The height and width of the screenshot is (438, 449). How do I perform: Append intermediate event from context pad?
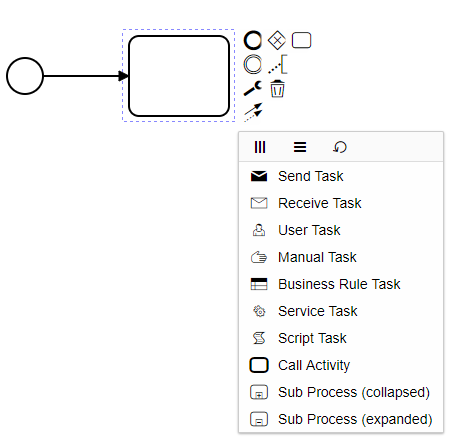[253, 64]
